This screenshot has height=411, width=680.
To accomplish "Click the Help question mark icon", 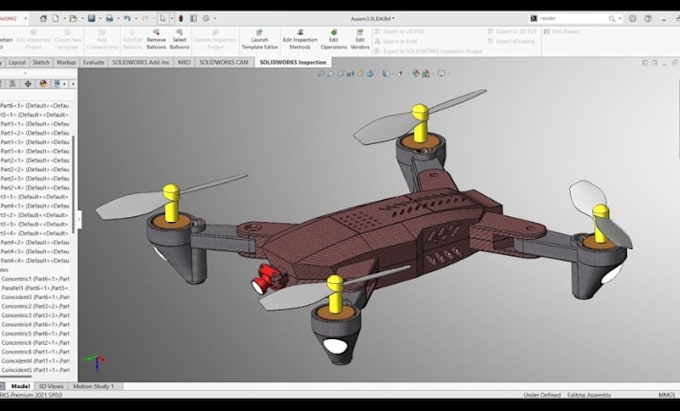I will coord(648,19).
